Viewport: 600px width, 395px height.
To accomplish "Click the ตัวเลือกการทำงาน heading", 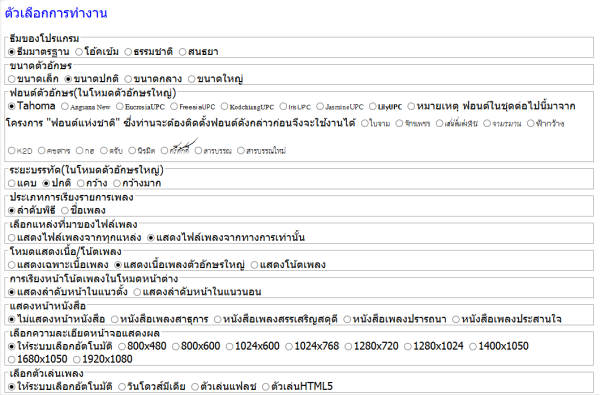I will (56, 13).
